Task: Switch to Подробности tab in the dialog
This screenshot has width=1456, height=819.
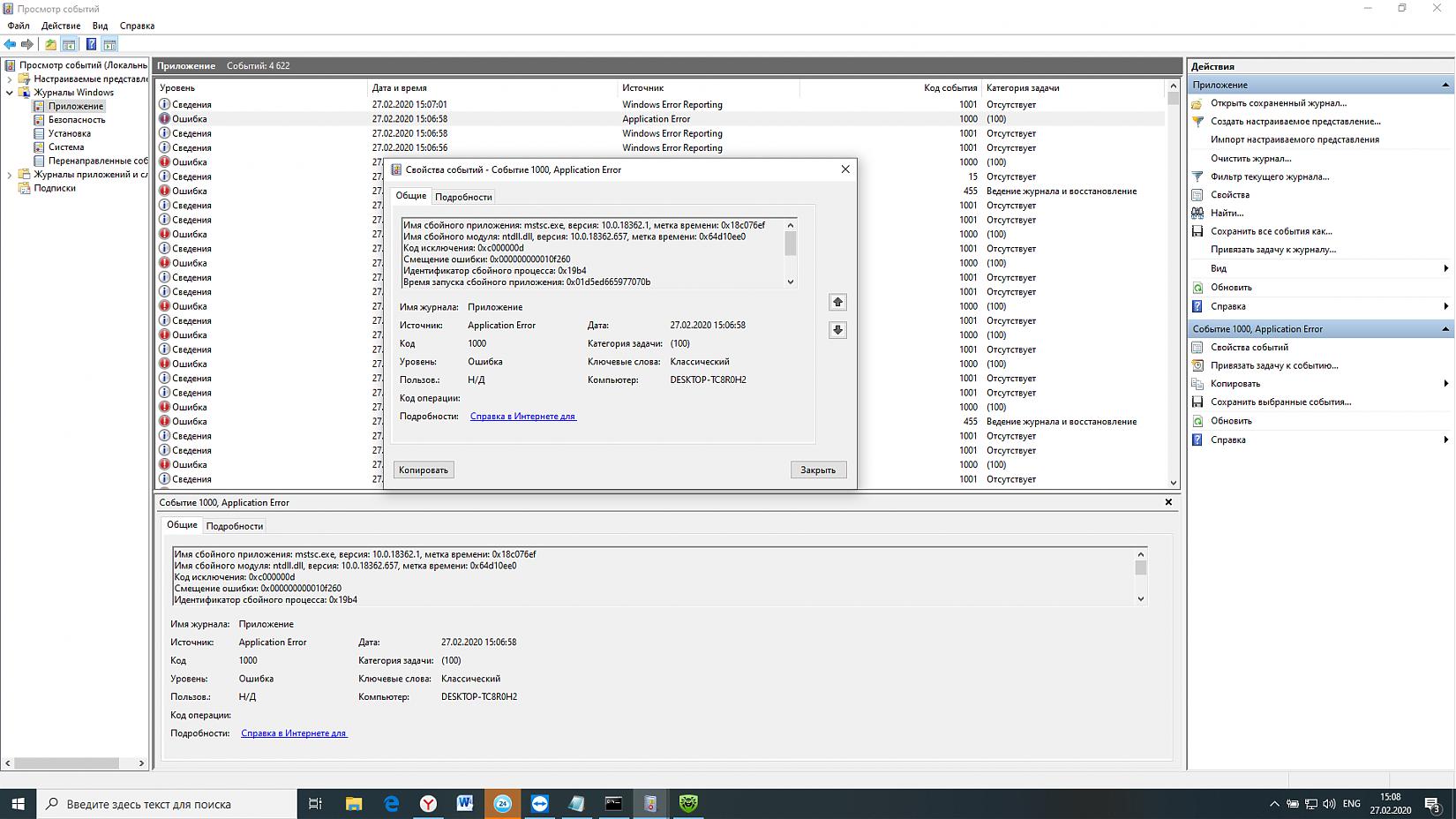Action: tap(463, 197)
